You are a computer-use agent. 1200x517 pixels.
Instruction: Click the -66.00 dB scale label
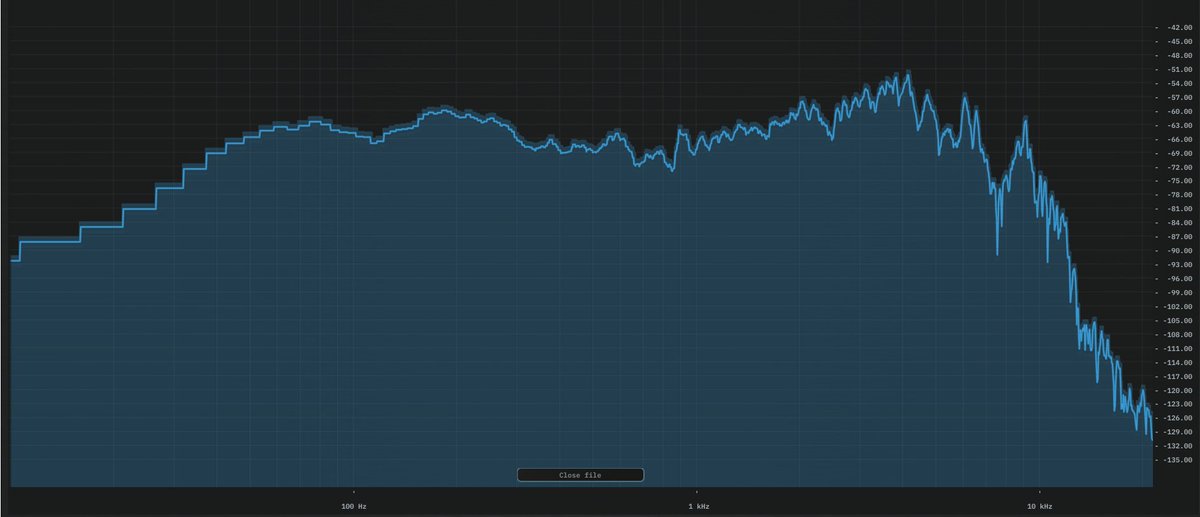pos(1178,140)
